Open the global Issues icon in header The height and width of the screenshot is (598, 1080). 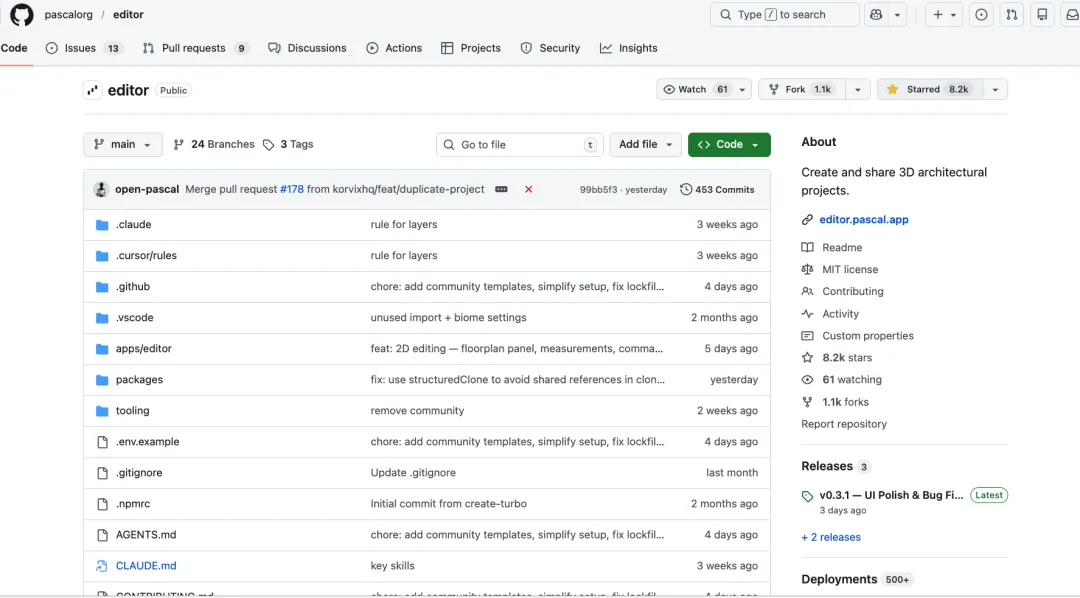(x=981, y=15)
